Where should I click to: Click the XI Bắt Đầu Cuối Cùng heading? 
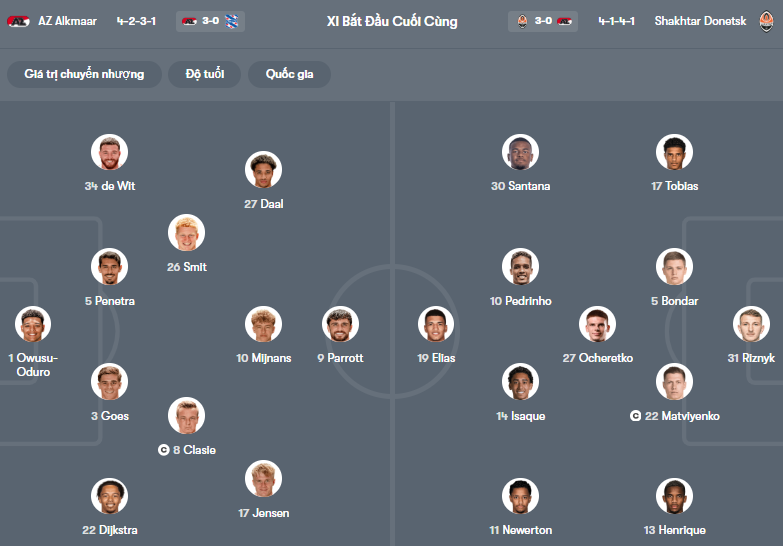click(x=392, y=21)
